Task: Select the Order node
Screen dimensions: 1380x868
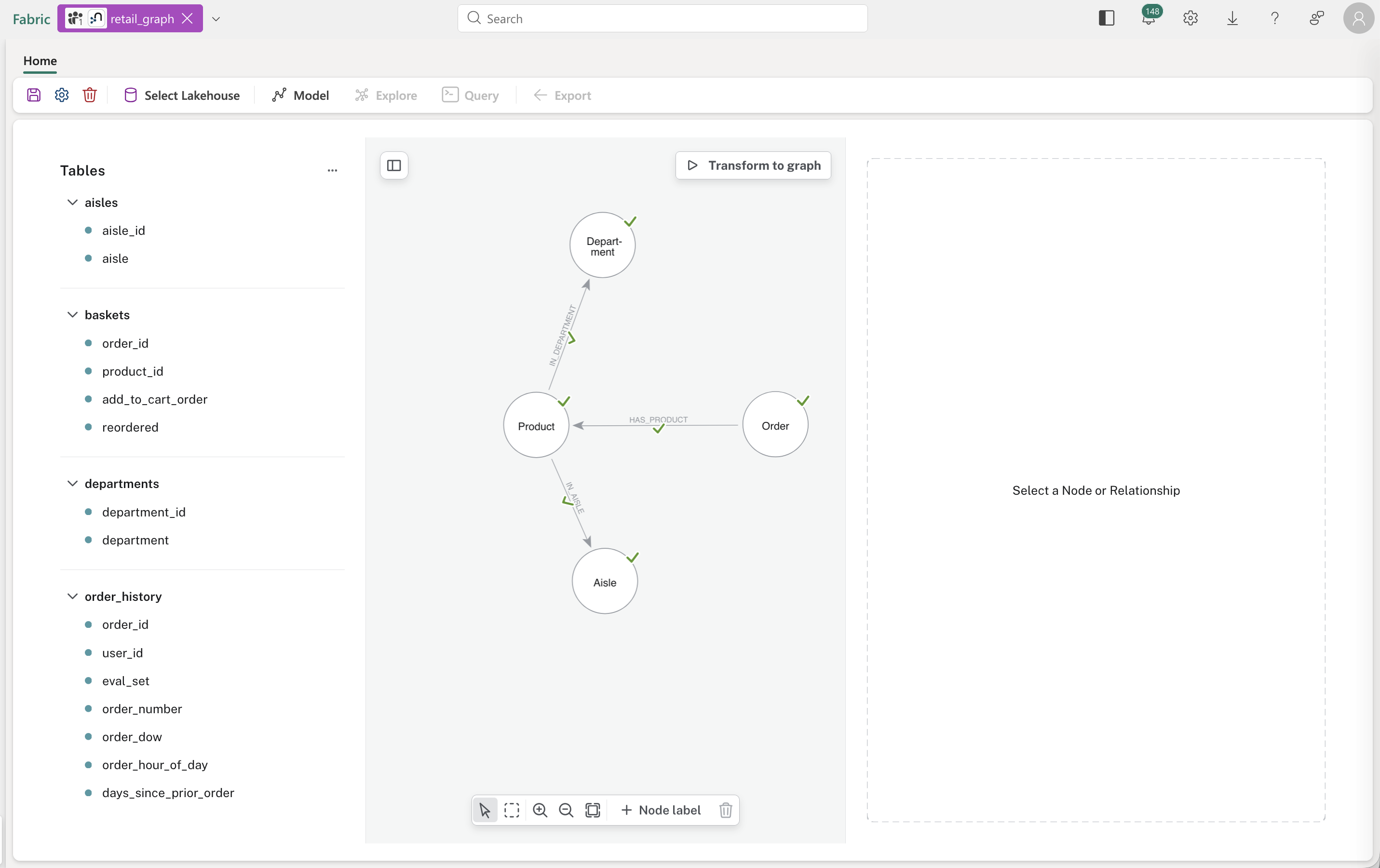Action: pyautogui.click(x=775, y=425)
